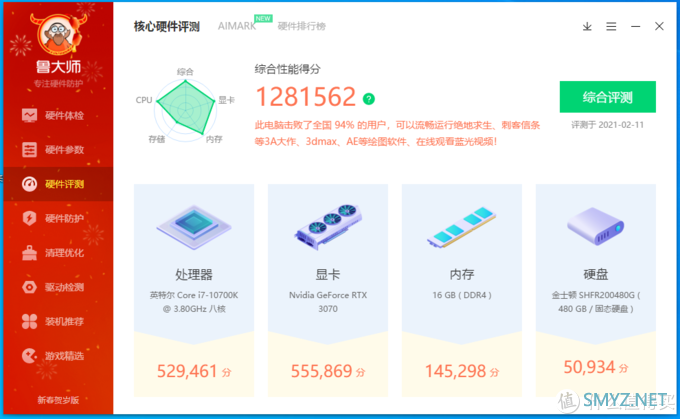Click the hard drive illustration
680x419 pixels.
tap(596, 226)
